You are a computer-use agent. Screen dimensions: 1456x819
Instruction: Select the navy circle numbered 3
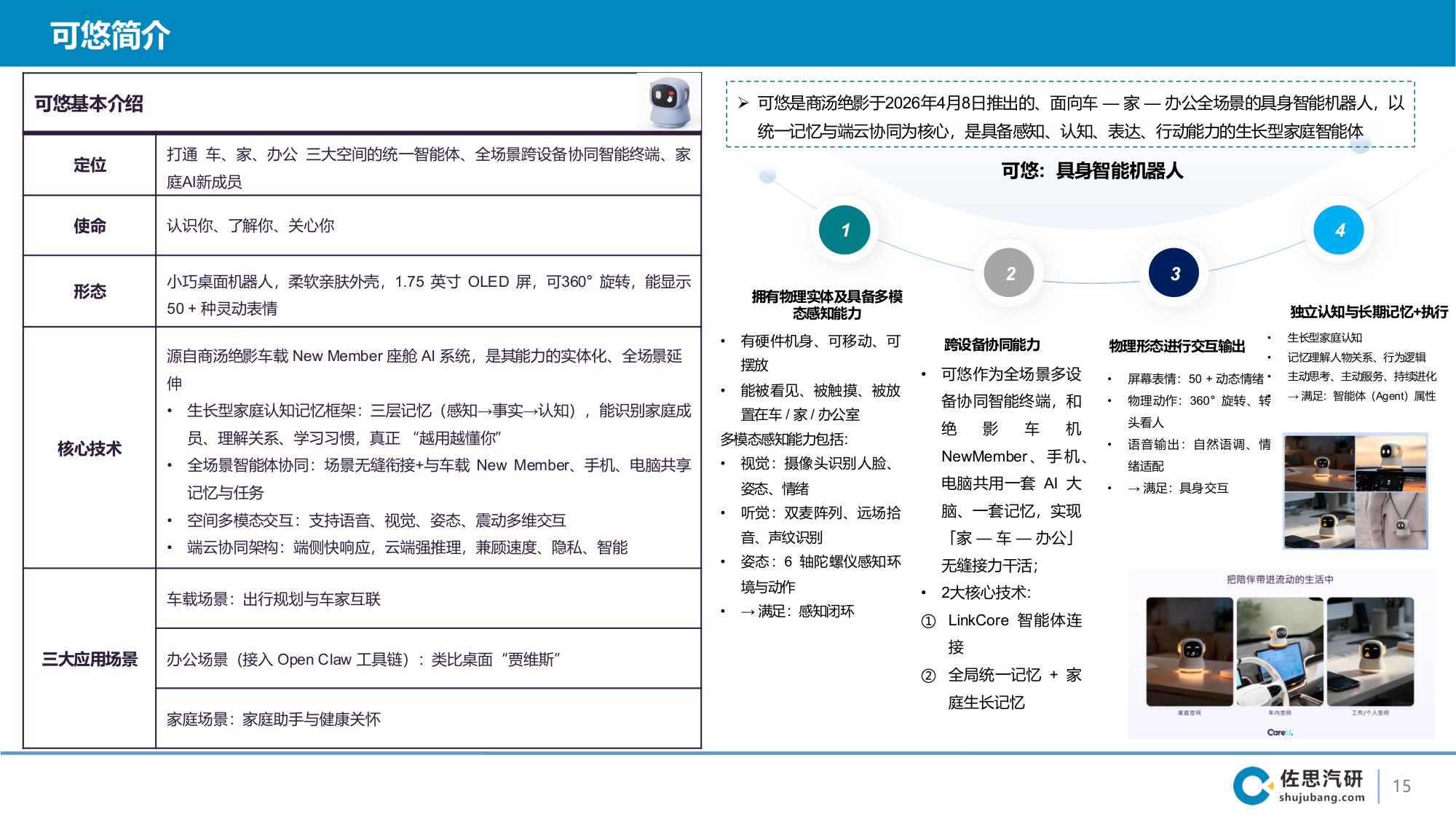point(1174,273)
